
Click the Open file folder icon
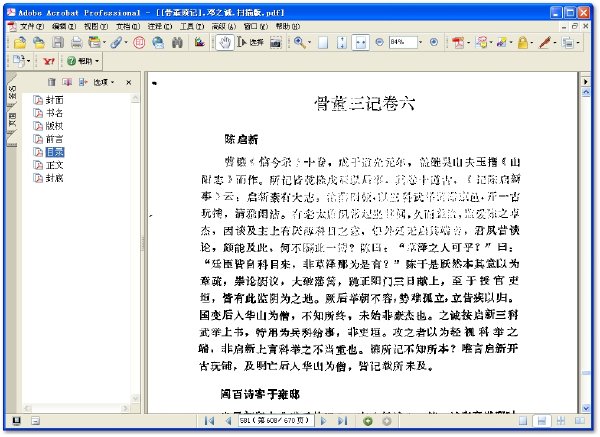click(20, 42)
